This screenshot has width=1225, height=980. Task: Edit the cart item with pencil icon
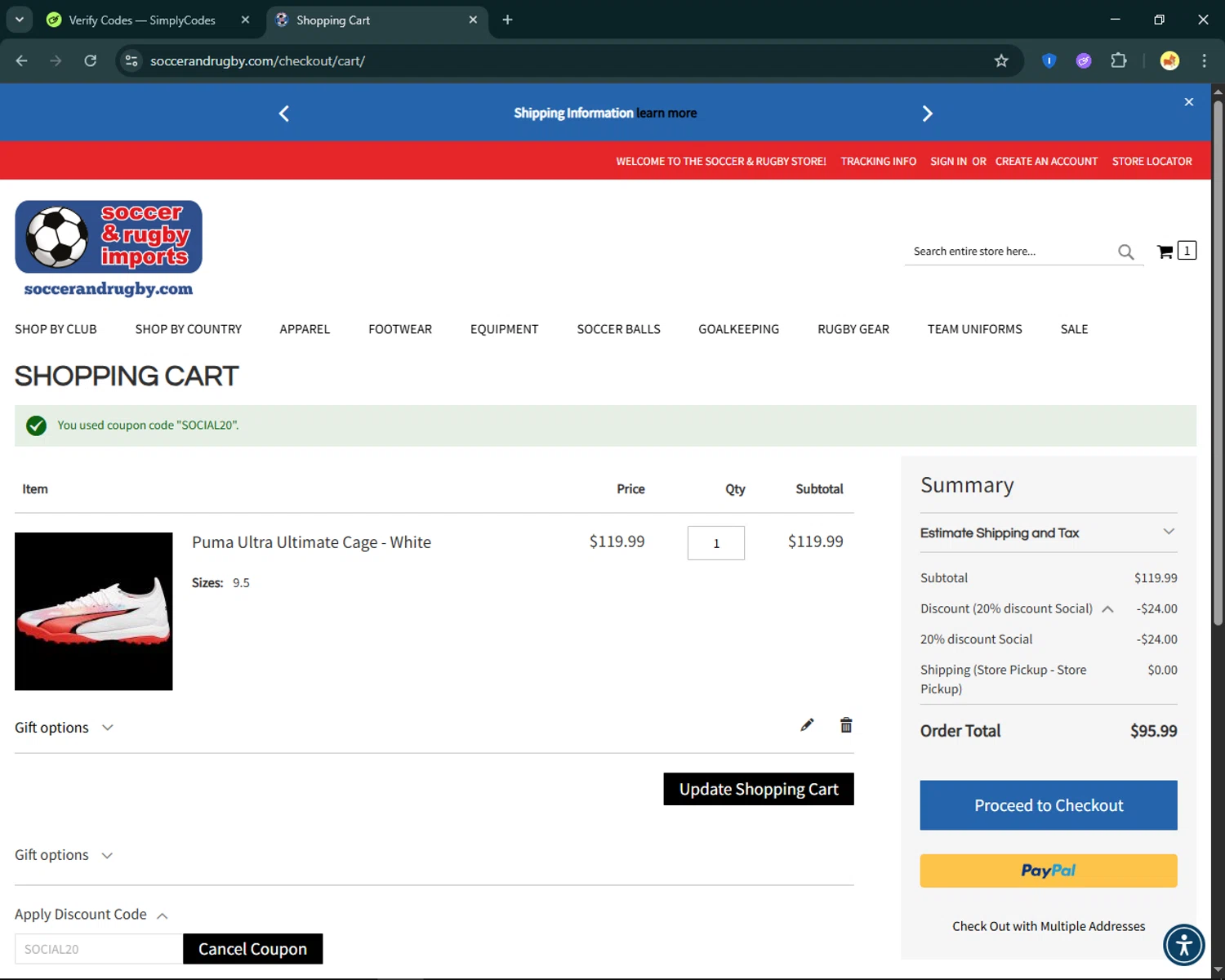point(807,725)
